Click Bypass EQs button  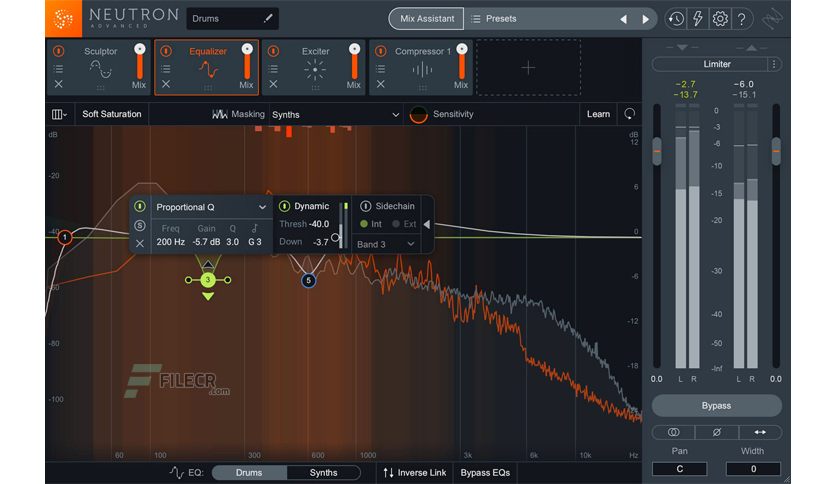pos(485,473)
